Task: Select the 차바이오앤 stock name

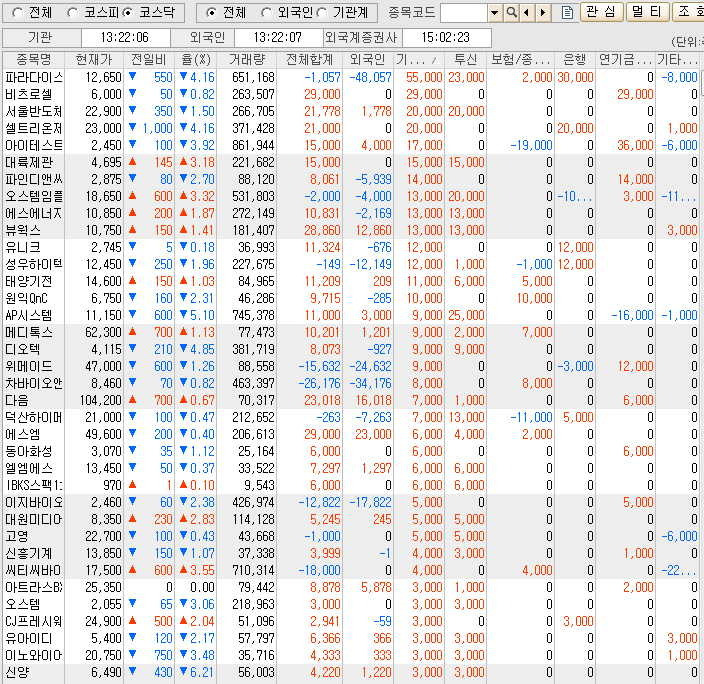Action: (x=34, y=384)
